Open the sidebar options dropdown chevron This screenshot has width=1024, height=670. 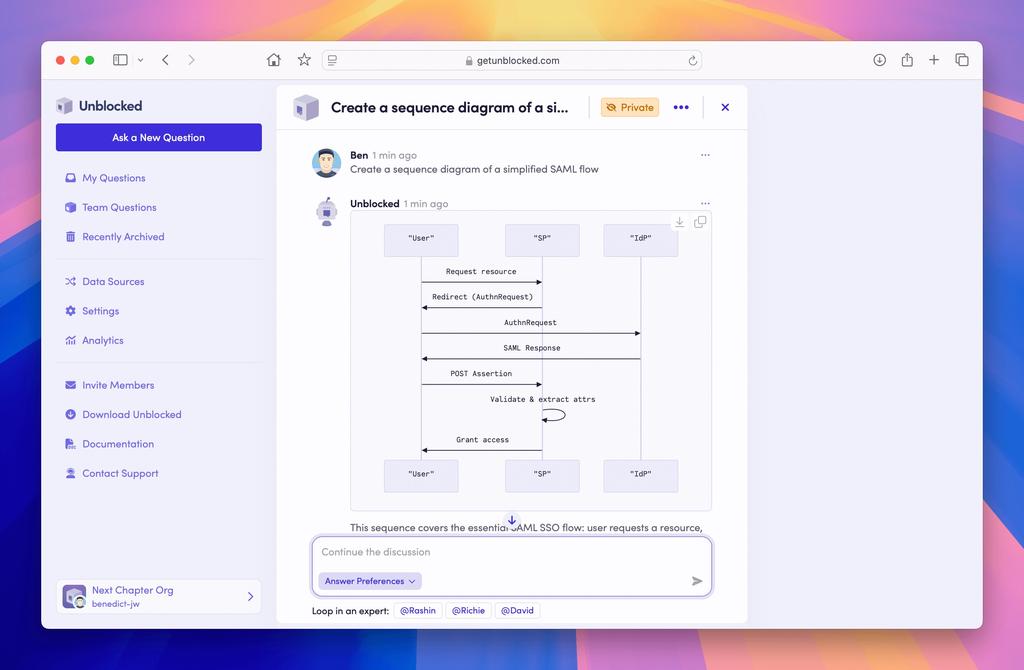pos(140,60)
